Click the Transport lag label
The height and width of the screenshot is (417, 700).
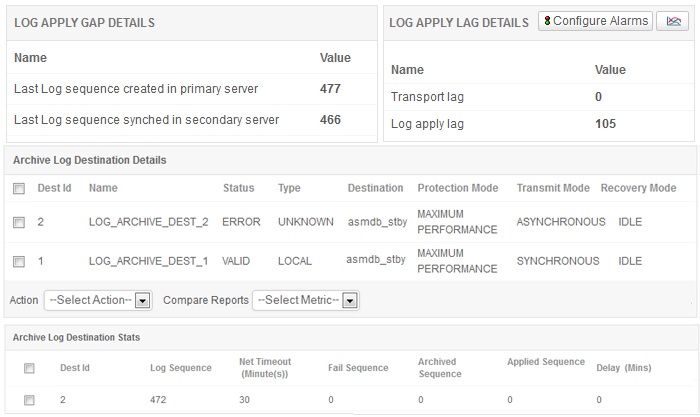coord(427,97)
